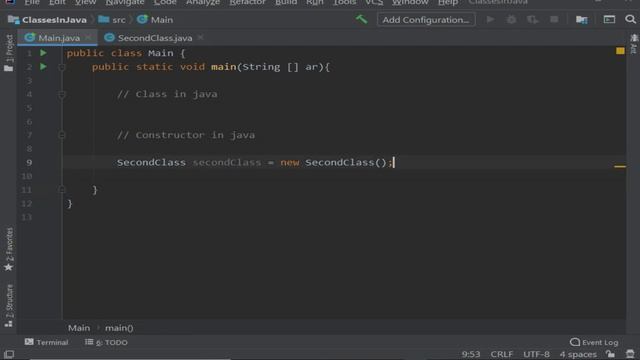Open the File menu
Image resolution: width=640 pixels, height=360 pixels.
(x=32, y=2)
